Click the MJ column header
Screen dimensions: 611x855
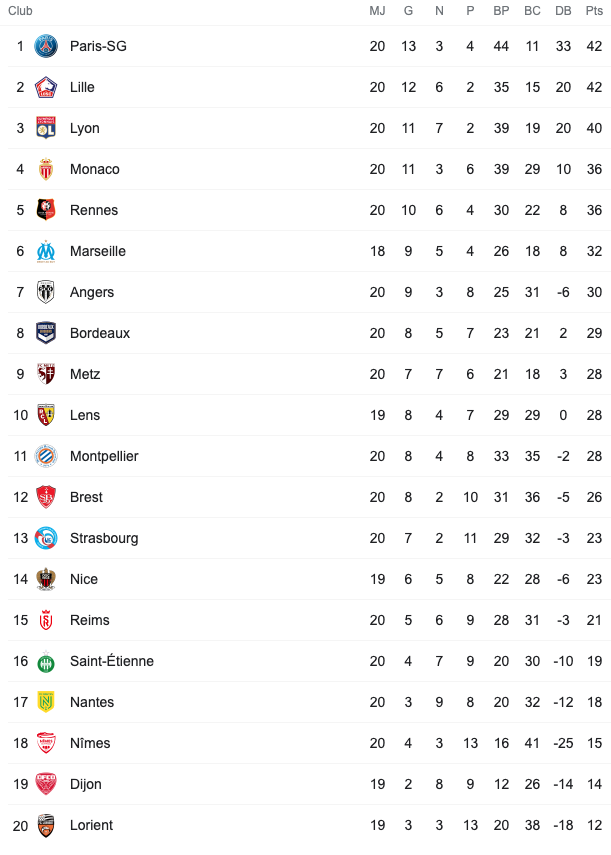377,11
